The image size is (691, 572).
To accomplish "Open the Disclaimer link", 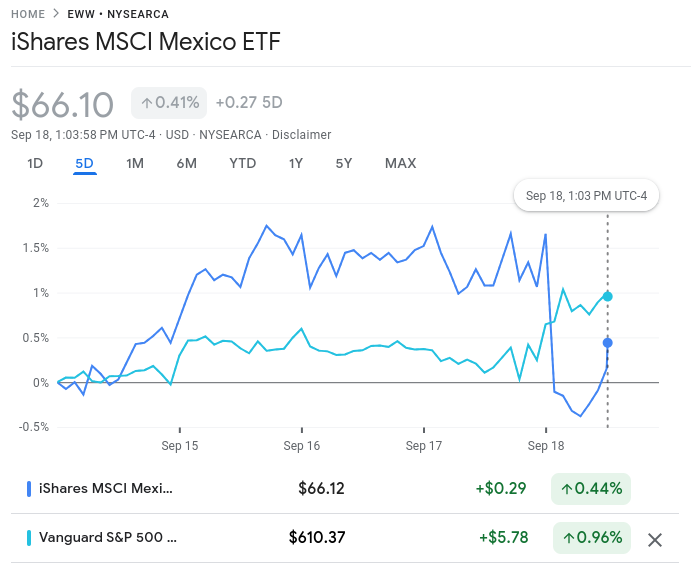I will 301,134.
